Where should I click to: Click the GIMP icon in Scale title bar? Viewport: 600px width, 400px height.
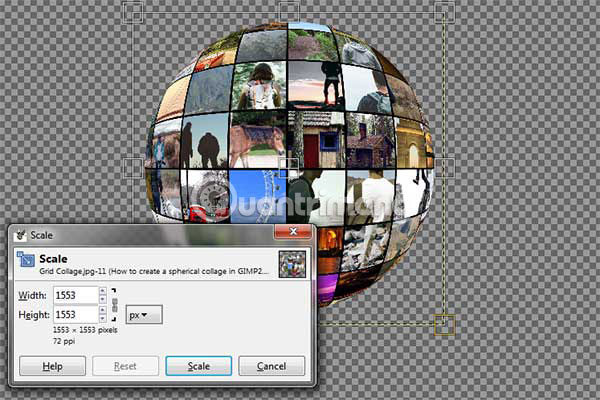(20, 235)
